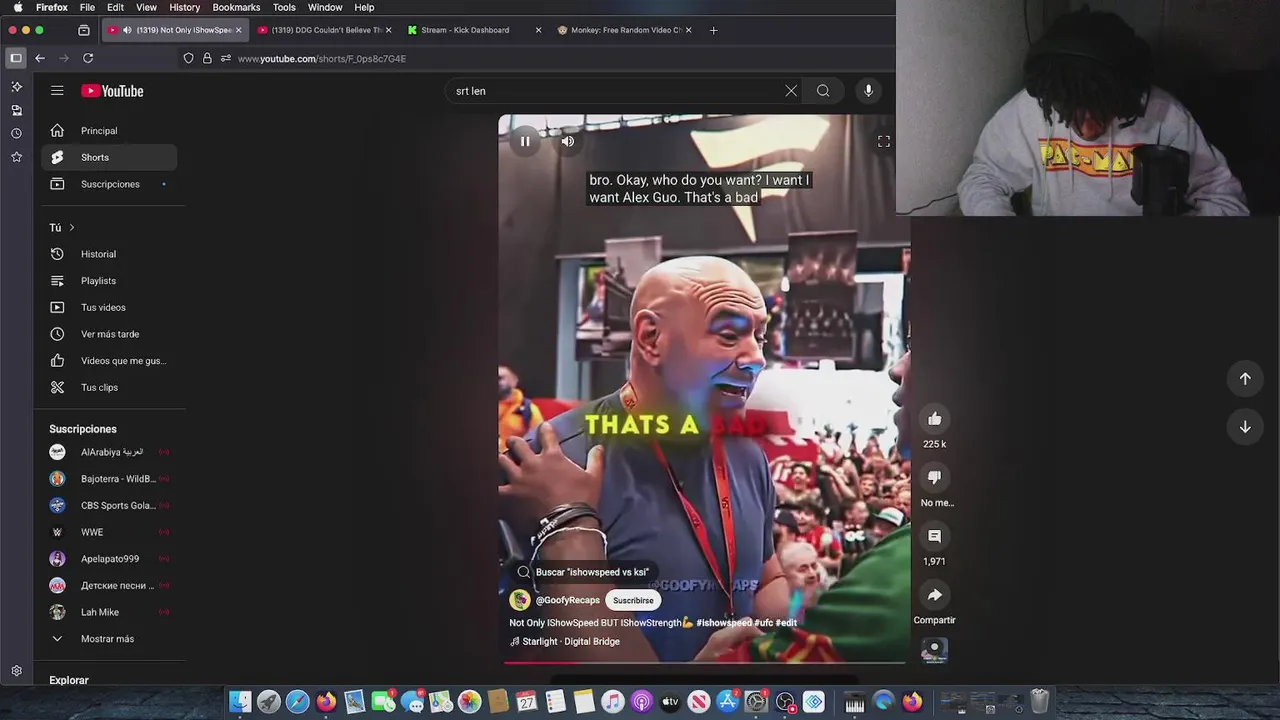Toggle the Firefox sidebar button
Image resolution: width=1280 pixels, height=720 pixels.
coord(16,58)
